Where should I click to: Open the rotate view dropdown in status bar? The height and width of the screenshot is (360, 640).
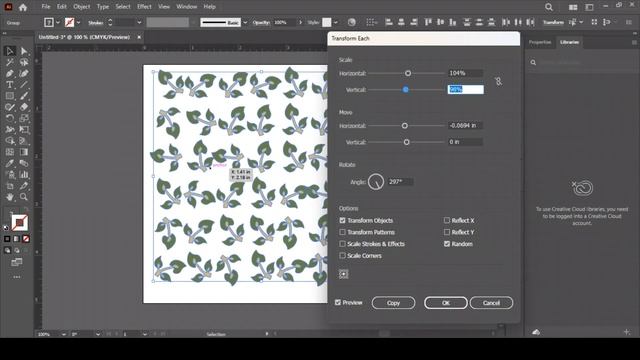coord(98,334)
